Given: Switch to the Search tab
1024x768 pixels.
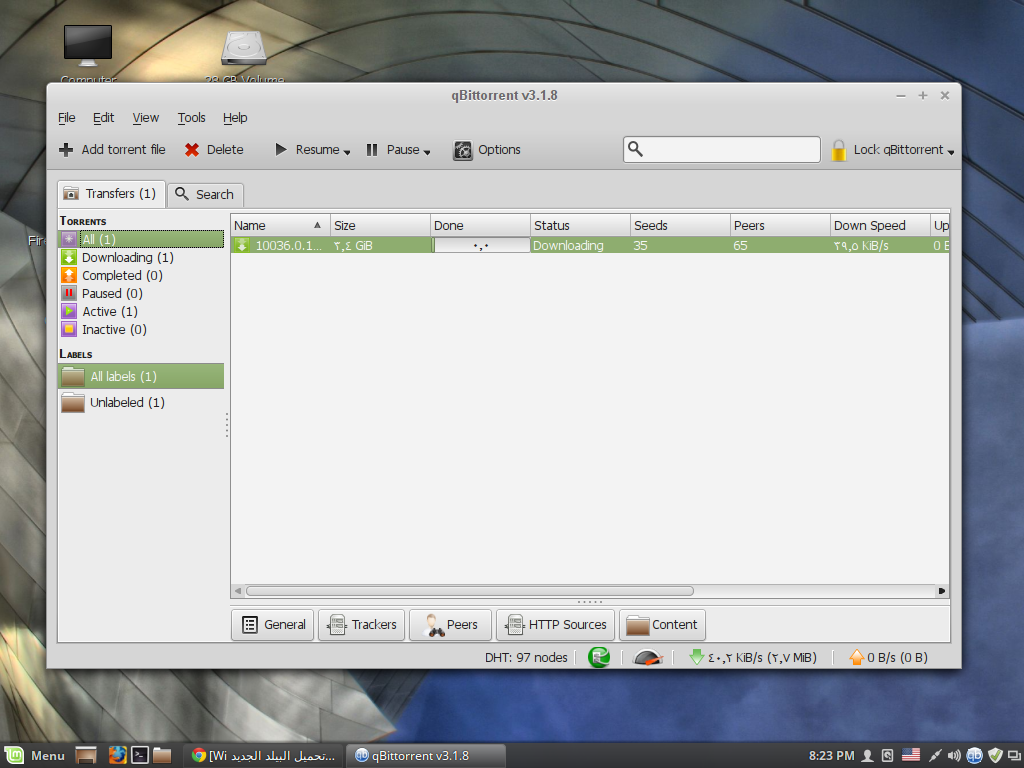Looking at the screenshot, I should (206, 195).
